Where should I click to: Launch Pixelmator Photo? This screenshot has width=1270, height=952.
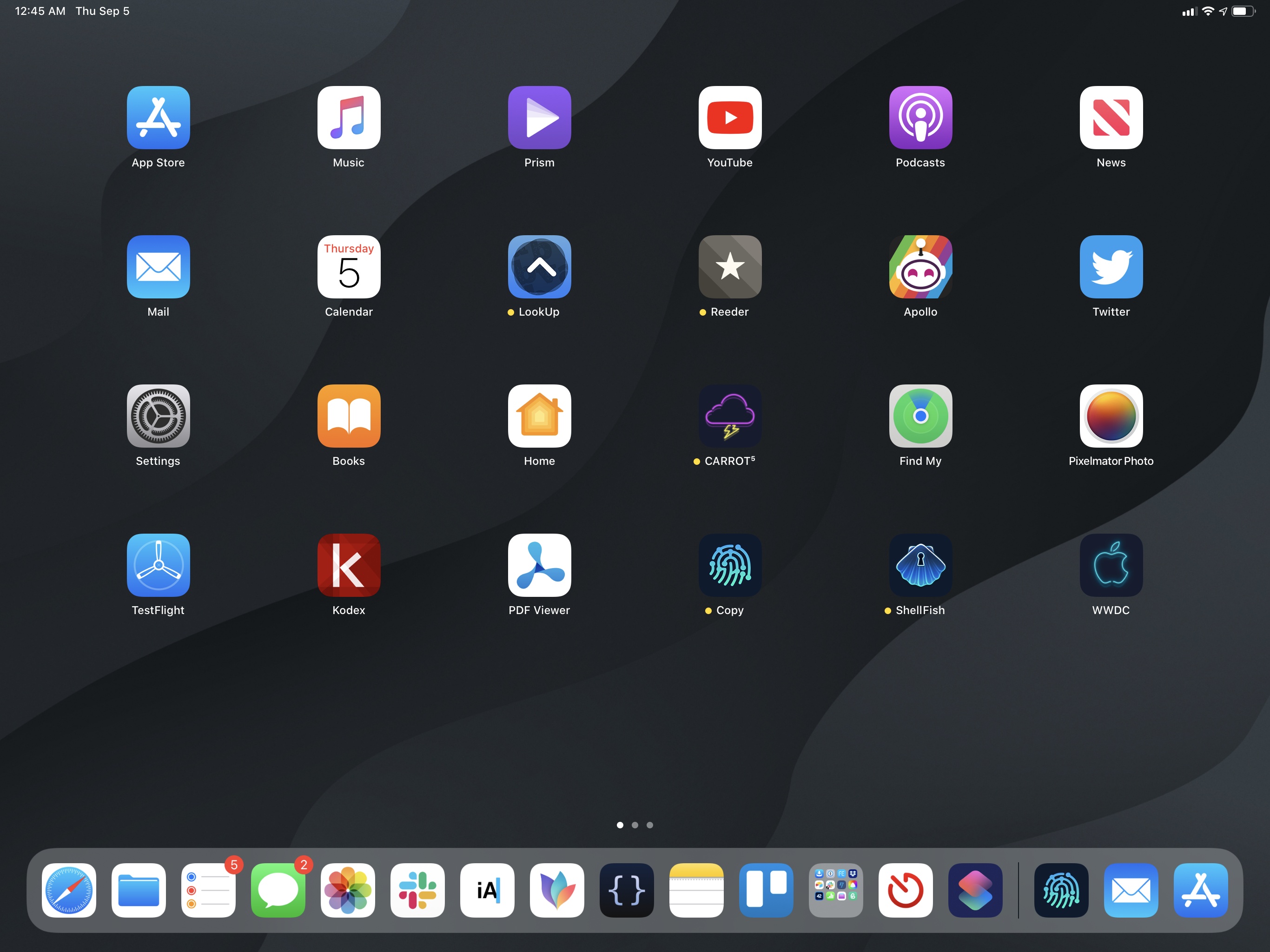point(1111,416)
